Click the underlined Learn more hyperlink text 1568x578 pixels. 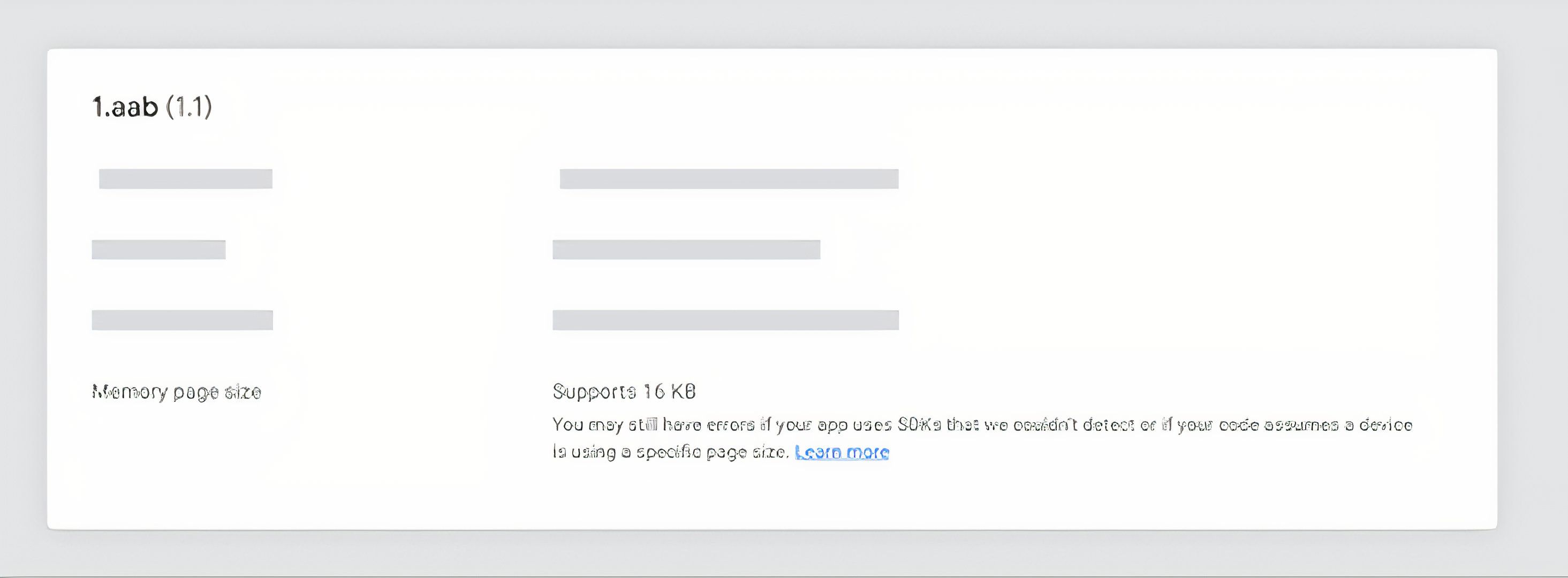(x=841, y=453)
